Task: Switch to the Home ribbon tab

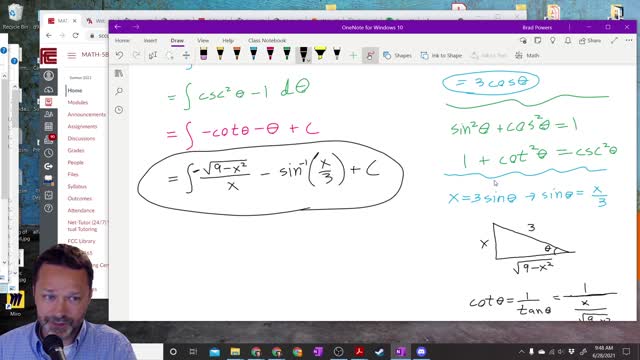Action: [122, 40]
